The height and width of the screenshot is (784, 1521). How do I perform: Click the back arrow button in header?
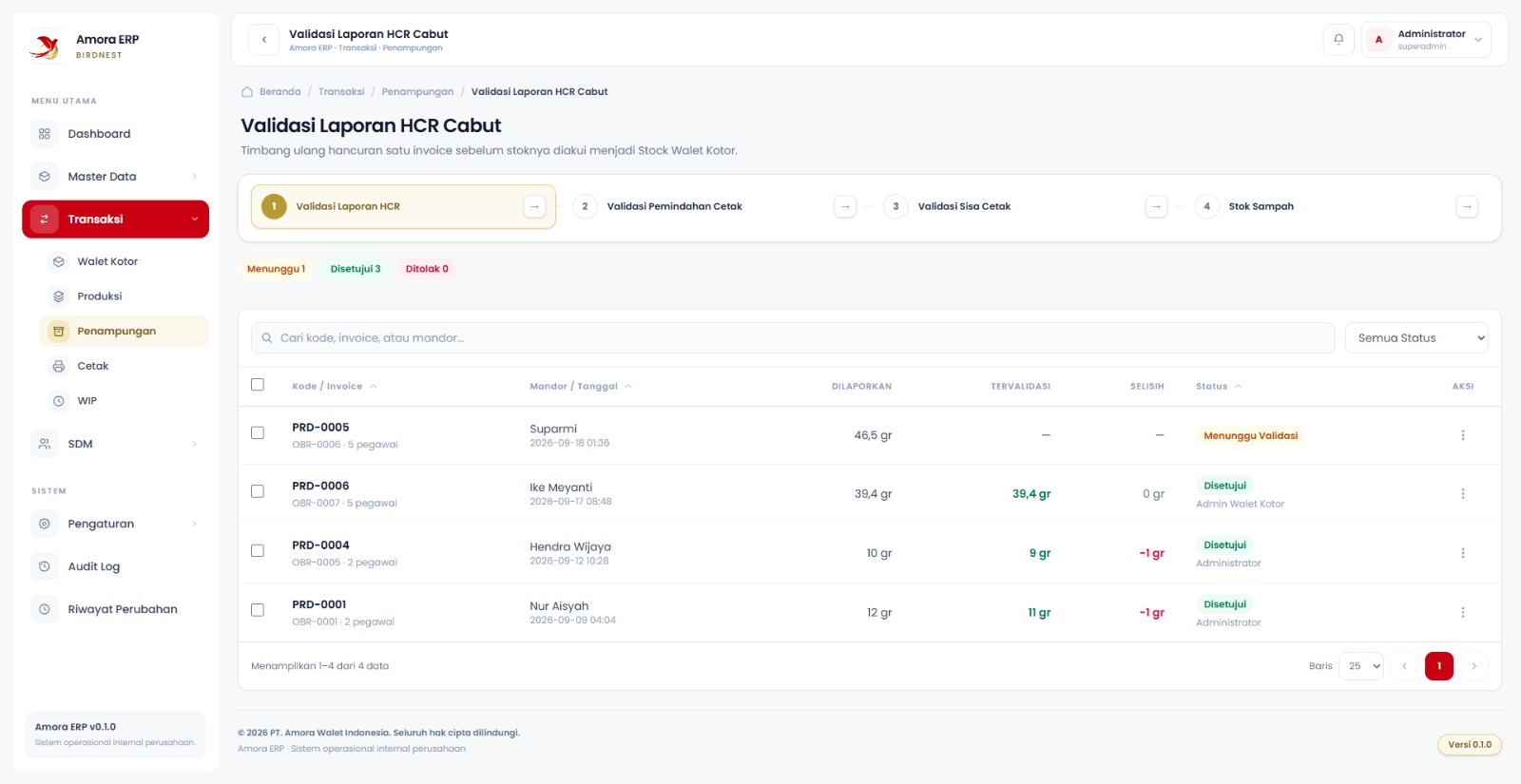click(x=264, y=40)
